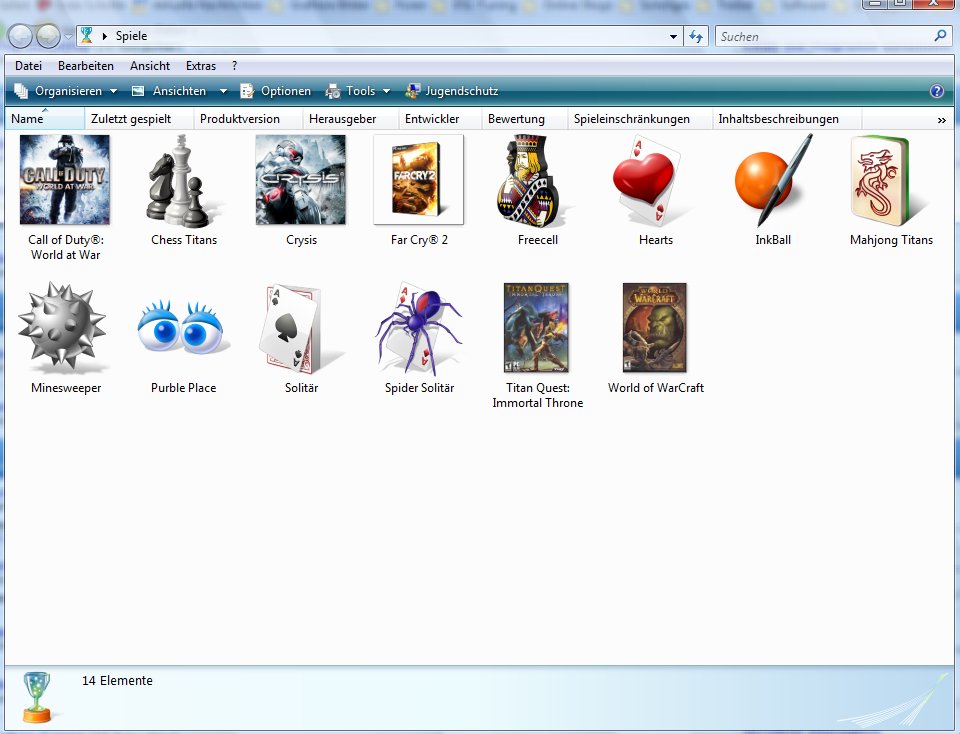This screenshot has width=960, height=734.
Task: Click the Forward navigation arrow button
Action: tap(48, 36)
